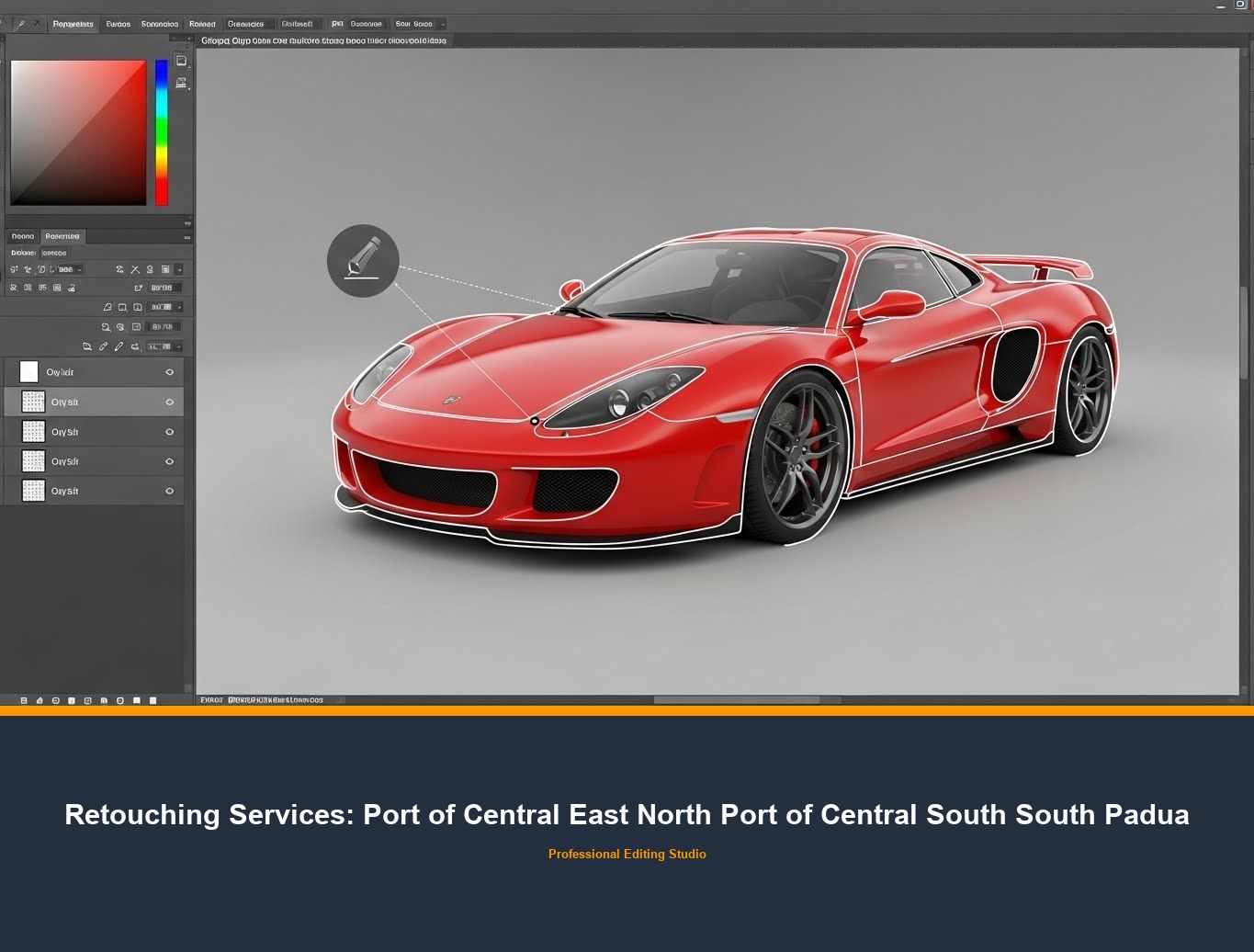Select the white thumbnail of the 'Oiy lidt' layer
Screen dimensions: 1254x952
click(28, 371)
